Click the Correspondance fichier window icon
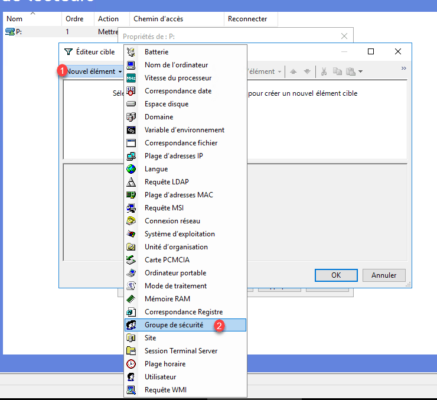 (x=131, y=143)
